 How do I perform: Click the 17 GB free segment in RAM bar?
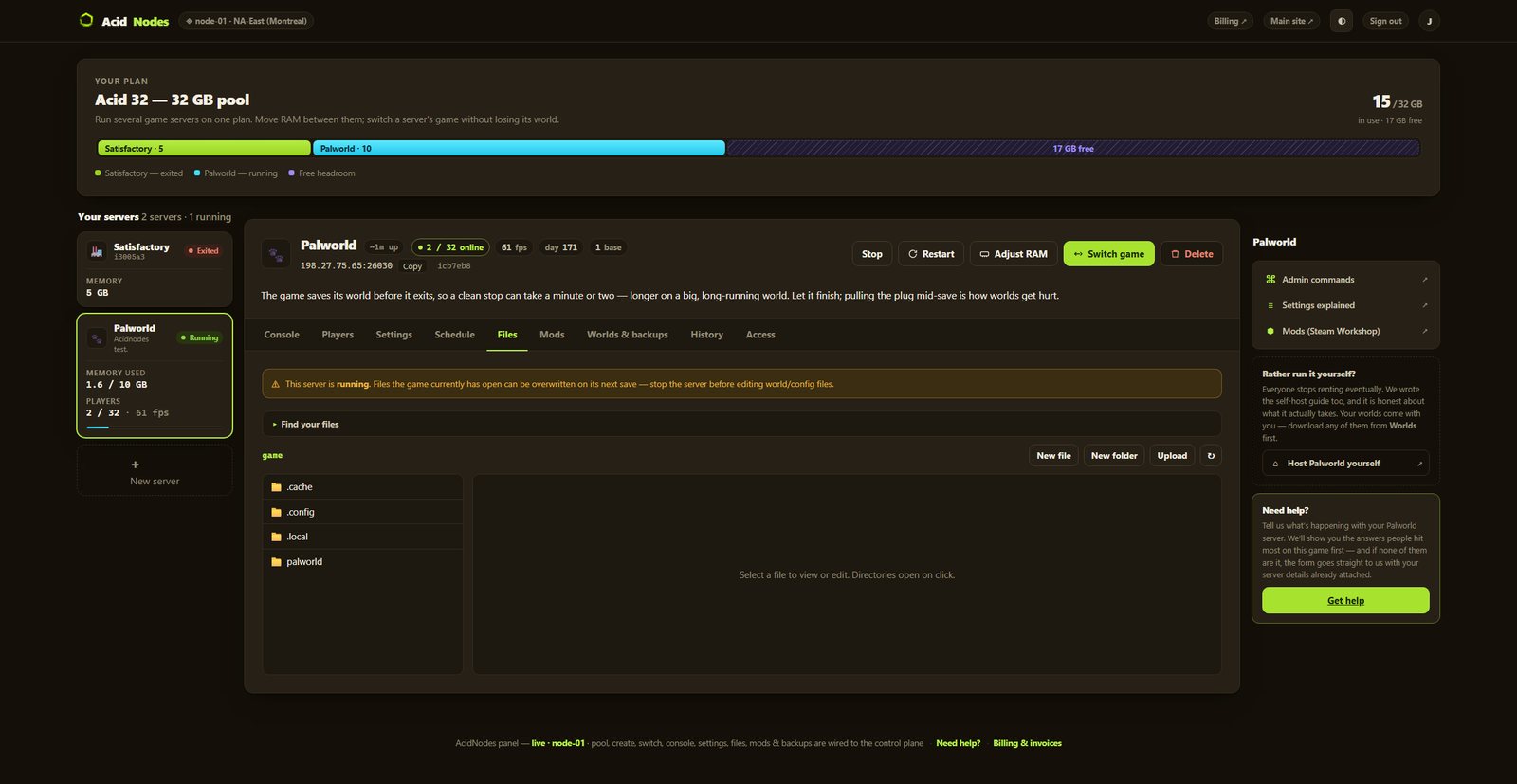1073,148
